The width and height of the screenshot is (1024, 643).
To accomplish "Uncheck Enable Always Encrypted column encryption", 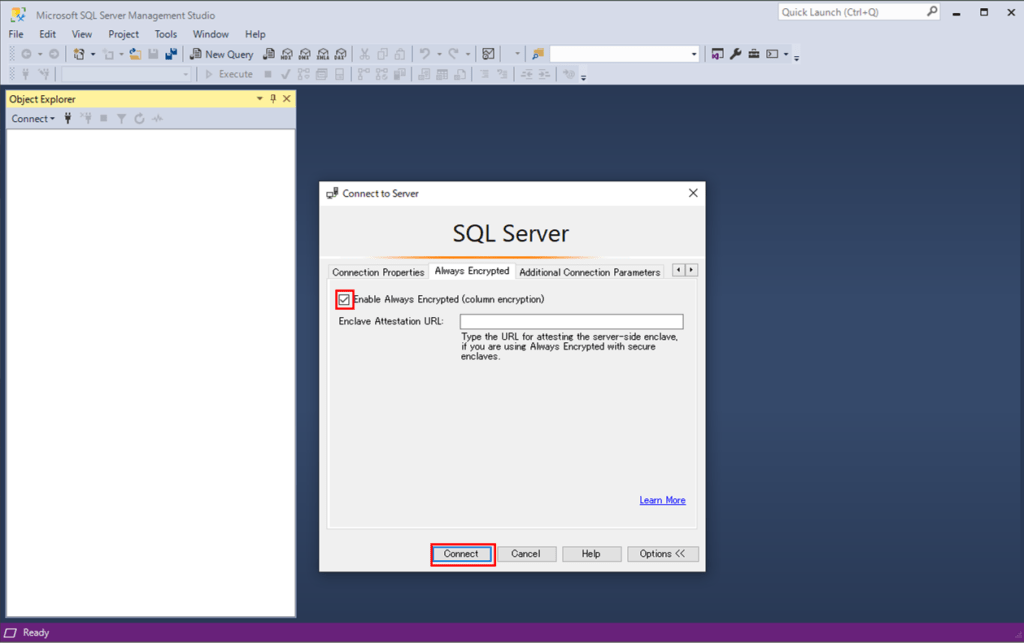I will point(344,298).
